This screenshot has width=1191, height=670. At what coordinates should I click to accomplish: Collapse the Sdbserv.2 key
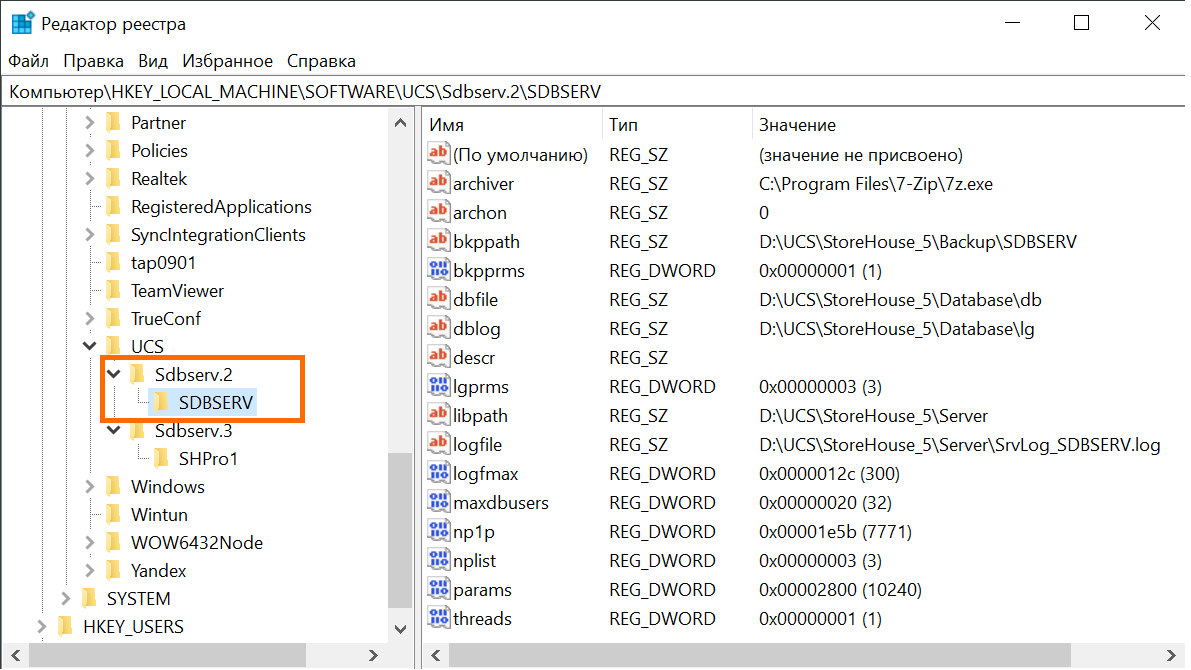pos(113,375)
